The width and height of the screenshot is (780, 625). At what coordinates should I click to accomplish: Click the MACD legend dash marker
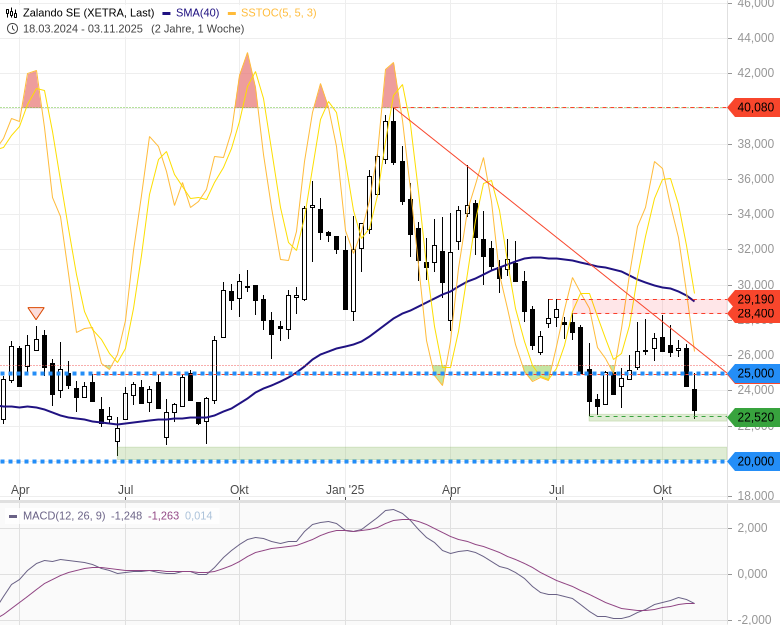12,516
